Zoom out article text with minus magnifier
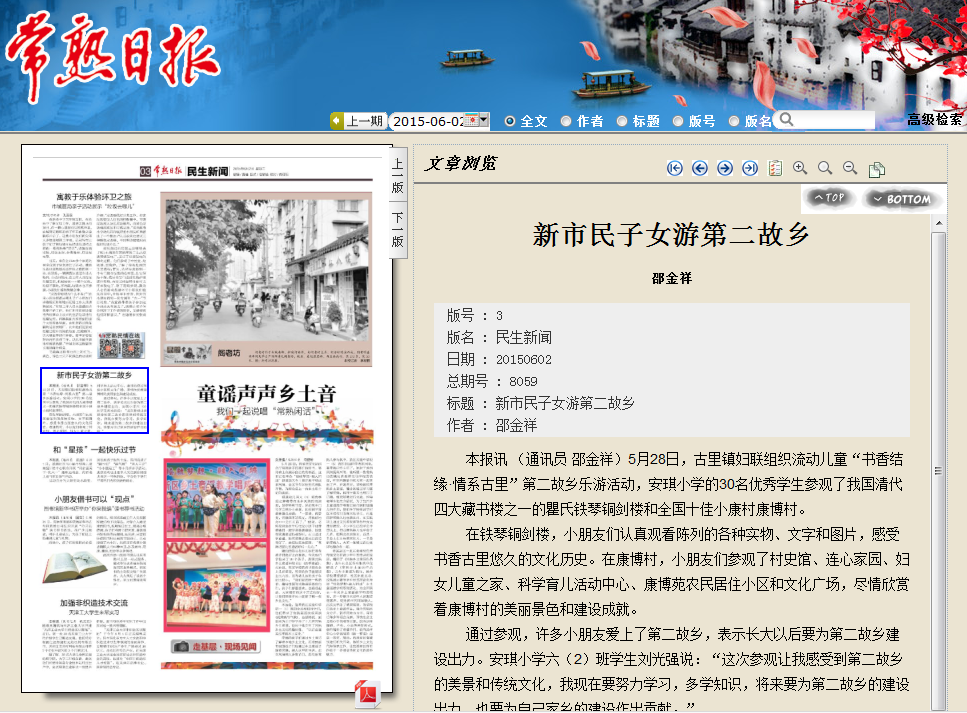 850,168
